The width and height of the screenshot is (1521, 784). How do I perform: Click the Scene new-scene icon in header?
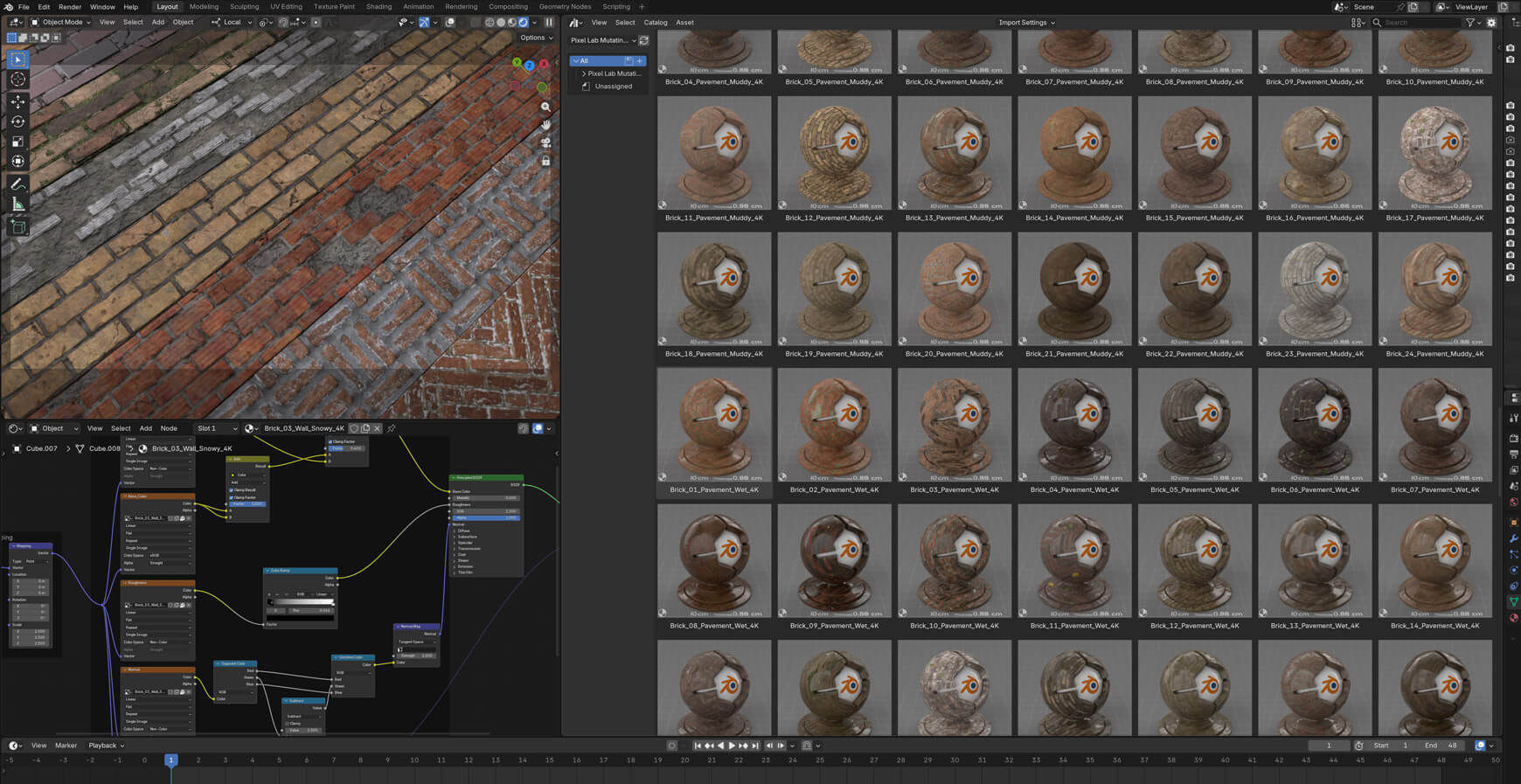(x=1413, y=7)
